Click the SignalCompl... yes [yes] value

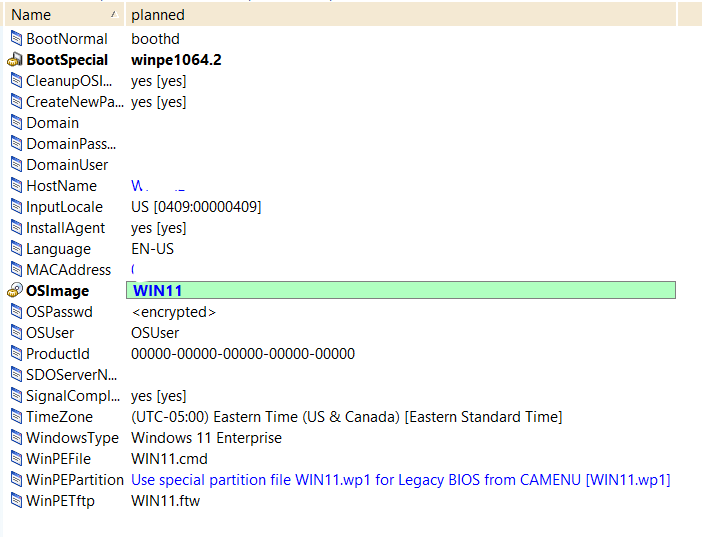[158, 396]
